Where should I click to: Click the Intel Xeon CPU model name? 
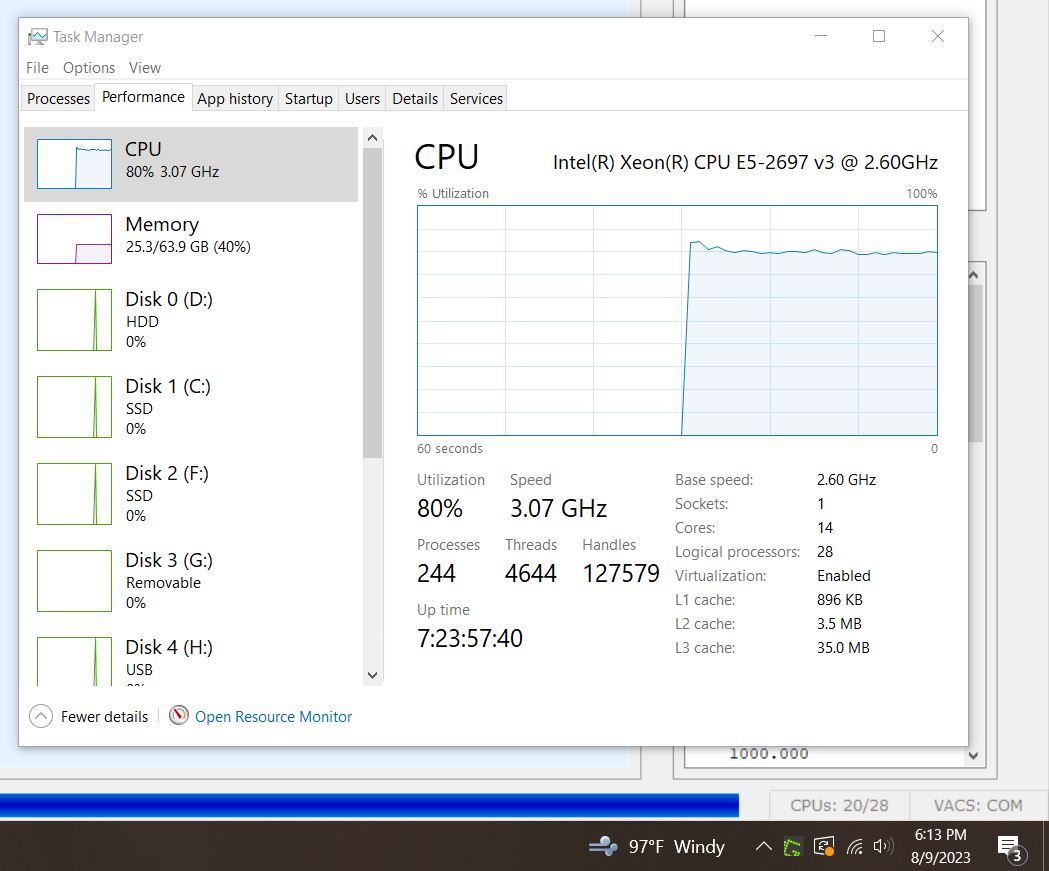click(745, 163)
